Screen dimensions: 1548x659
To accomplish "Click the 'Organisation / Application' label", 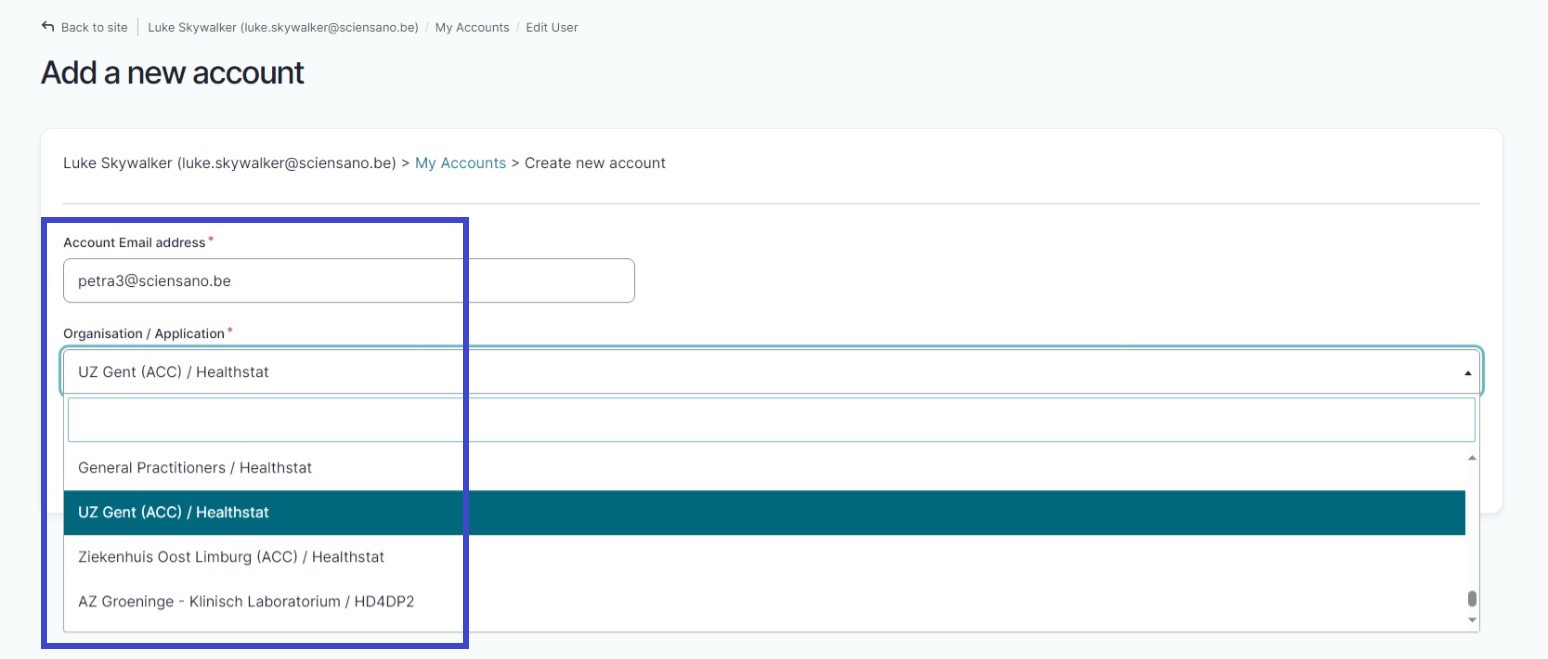I will pyautogui.click(x=143, y=334).
